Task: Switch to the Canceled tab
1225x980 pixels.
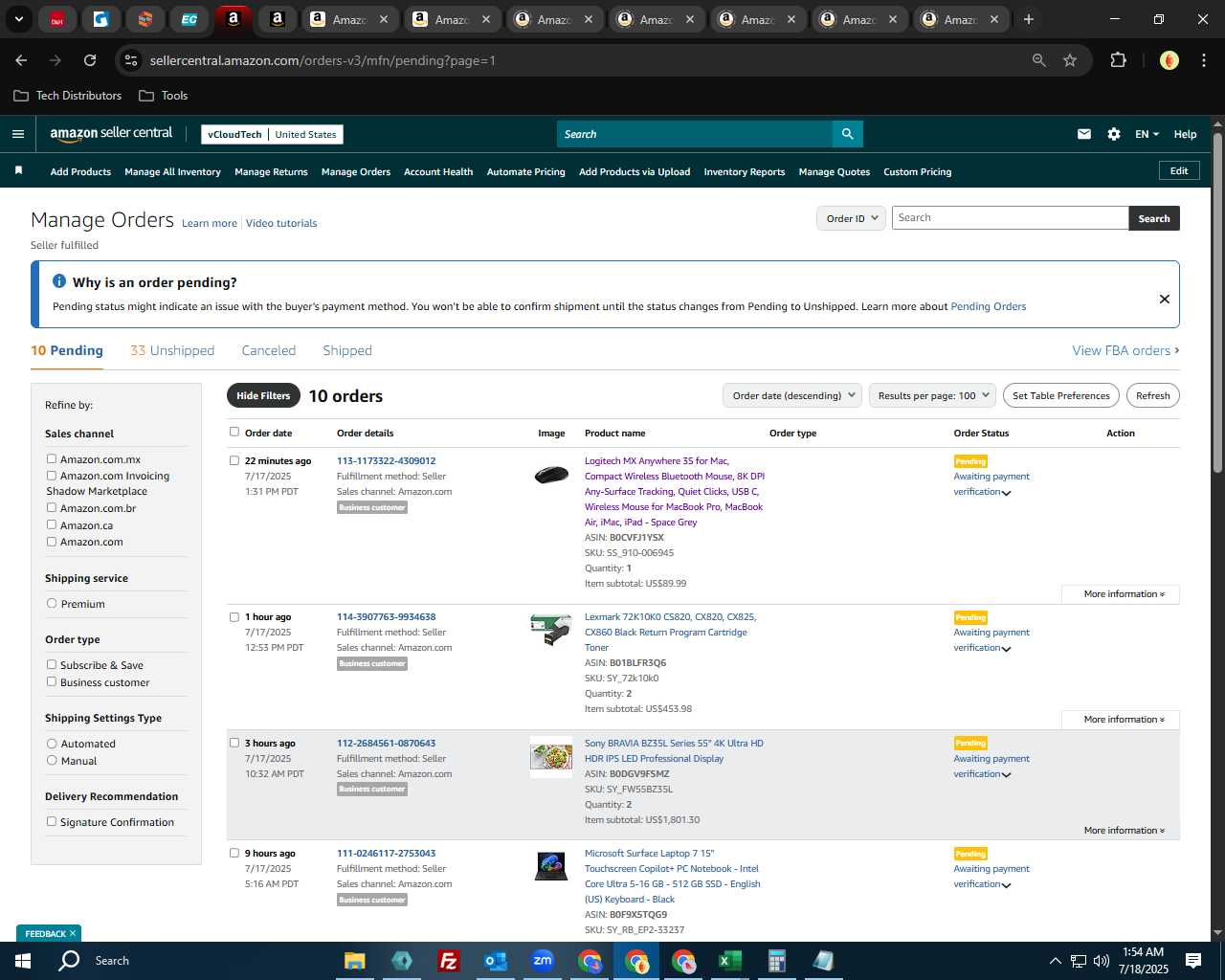Action: [269, 350]
